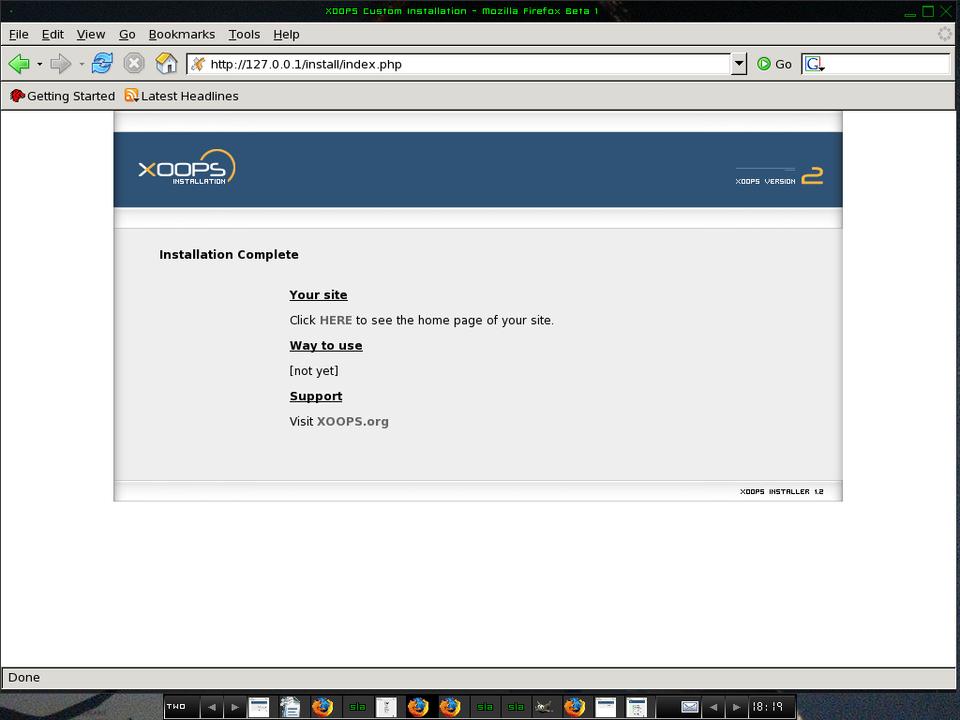The image size is (960, 720).
Task: Click the Stop loading button
Action: point(134,64)
